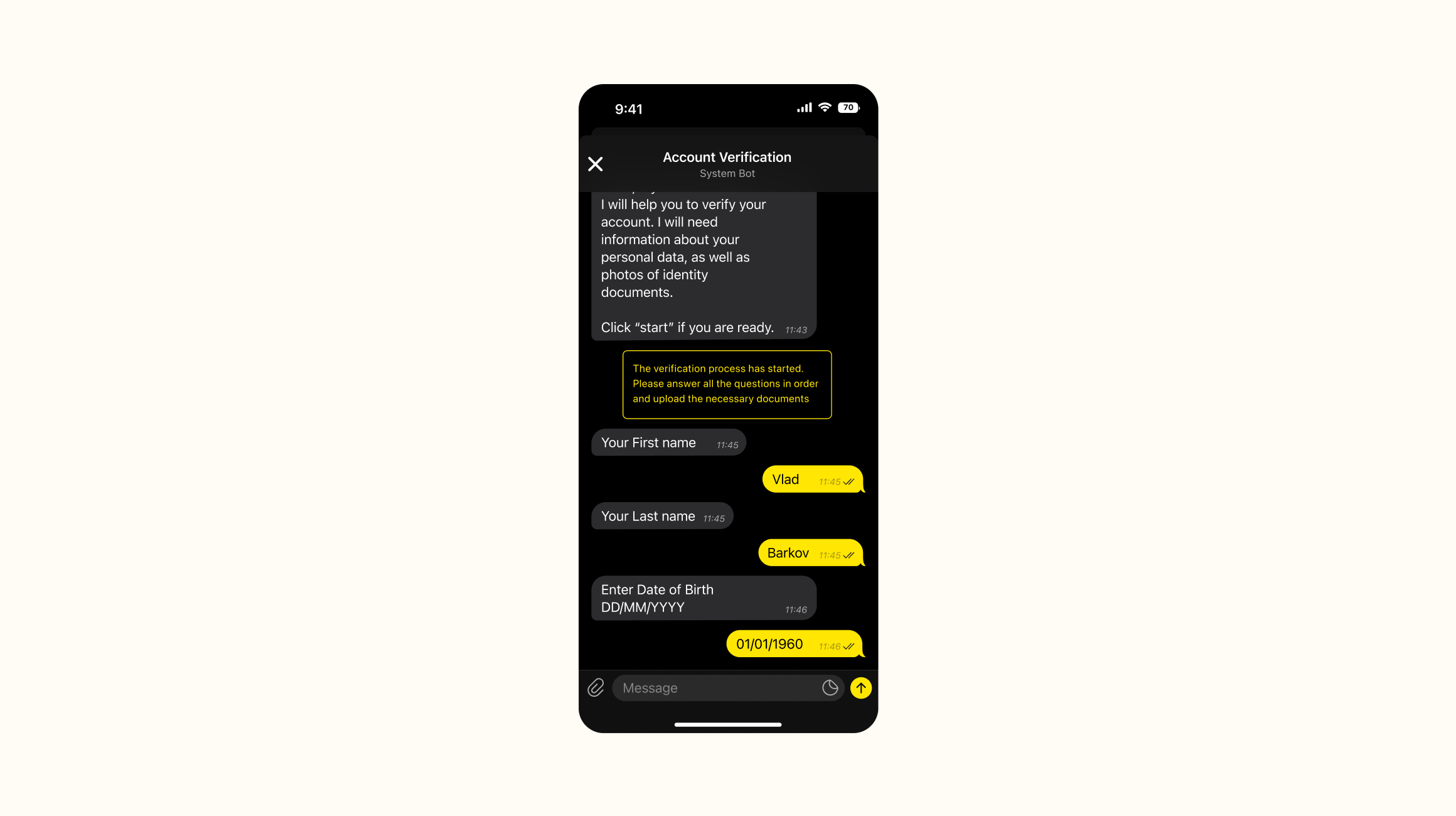Tap the 01/01/1960 date bubble
This screenshot has height=816, width=1456.
coord(790,644)
